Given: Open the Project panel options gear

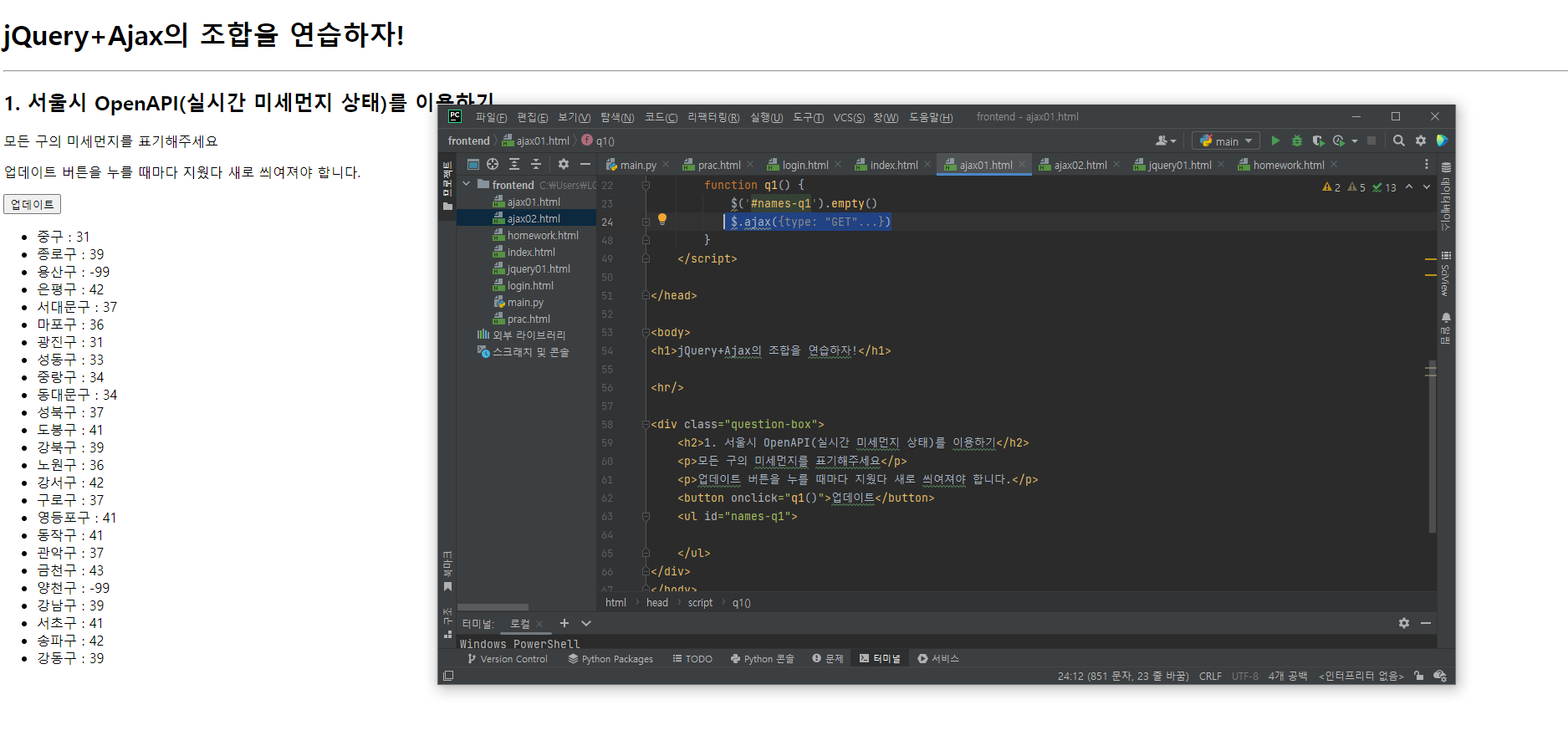Looking at the screenshot, I should tap(564, 164).
